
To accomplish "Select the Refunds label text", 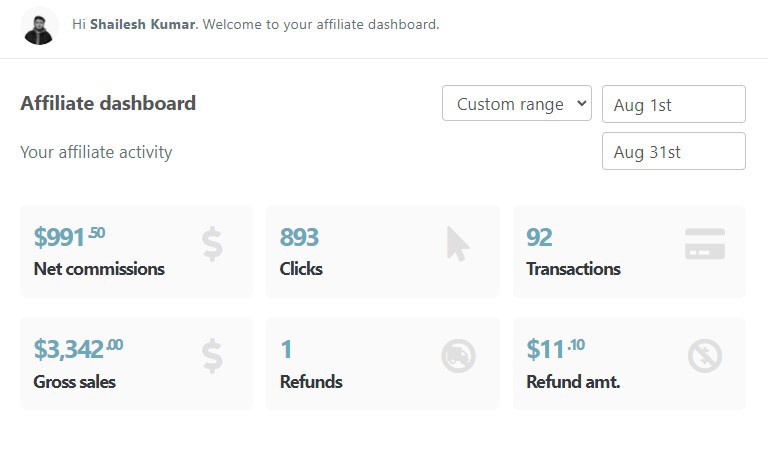I will click(311, 382).
